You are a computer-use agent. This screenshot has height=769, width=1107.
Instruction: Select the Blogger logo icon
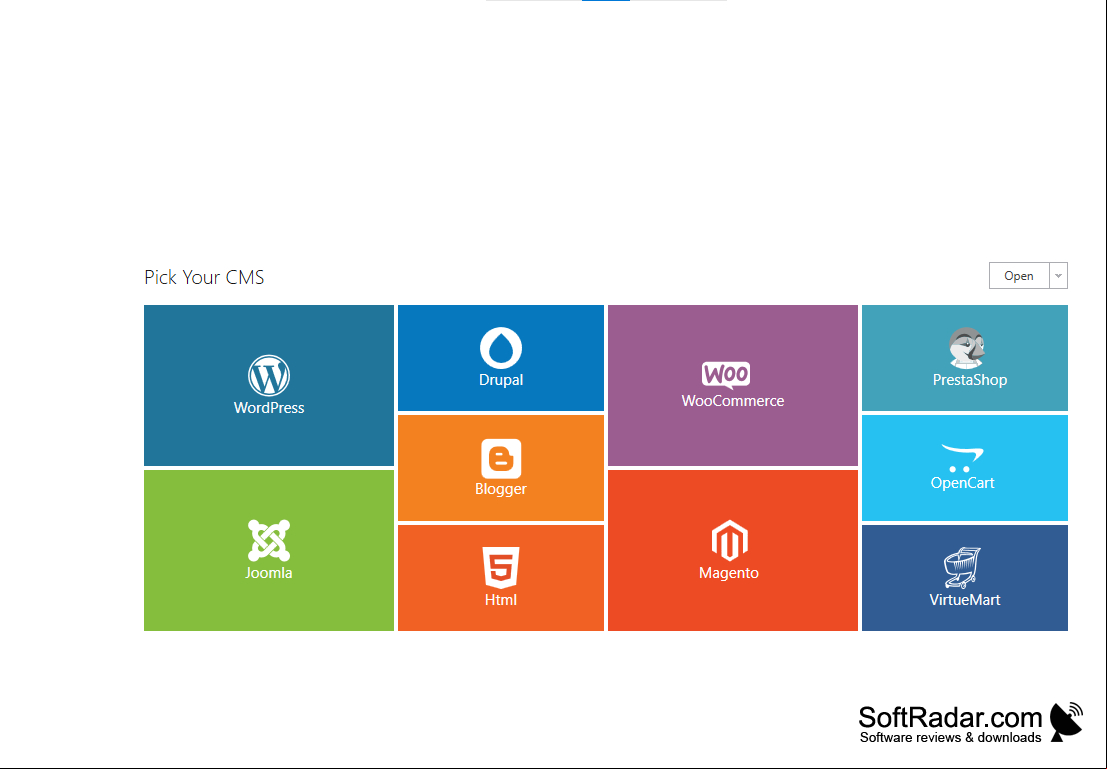501,458
